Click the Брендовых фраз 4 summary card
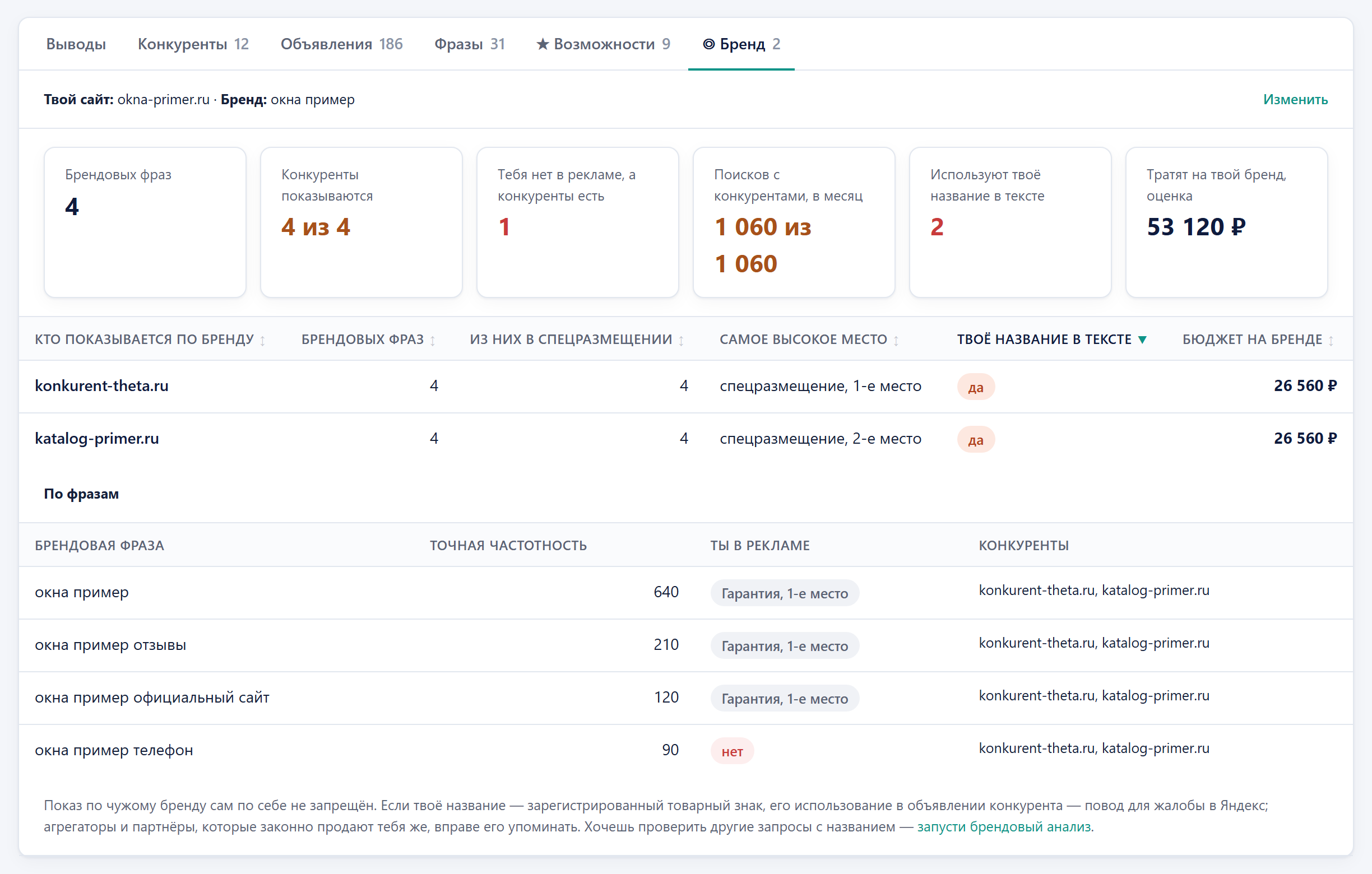Image resolution: width=1372 pixels, height=874 pixels. tap(145, 222)
